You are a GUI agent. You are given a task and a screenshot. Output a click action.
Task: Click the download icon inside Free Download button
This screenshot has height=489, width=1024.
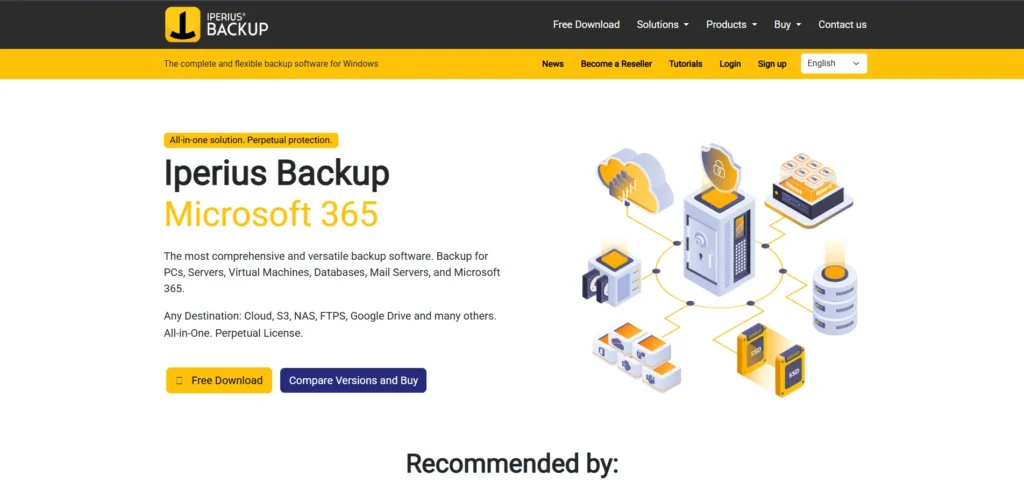pyautogui.click(x=180, y=381)
